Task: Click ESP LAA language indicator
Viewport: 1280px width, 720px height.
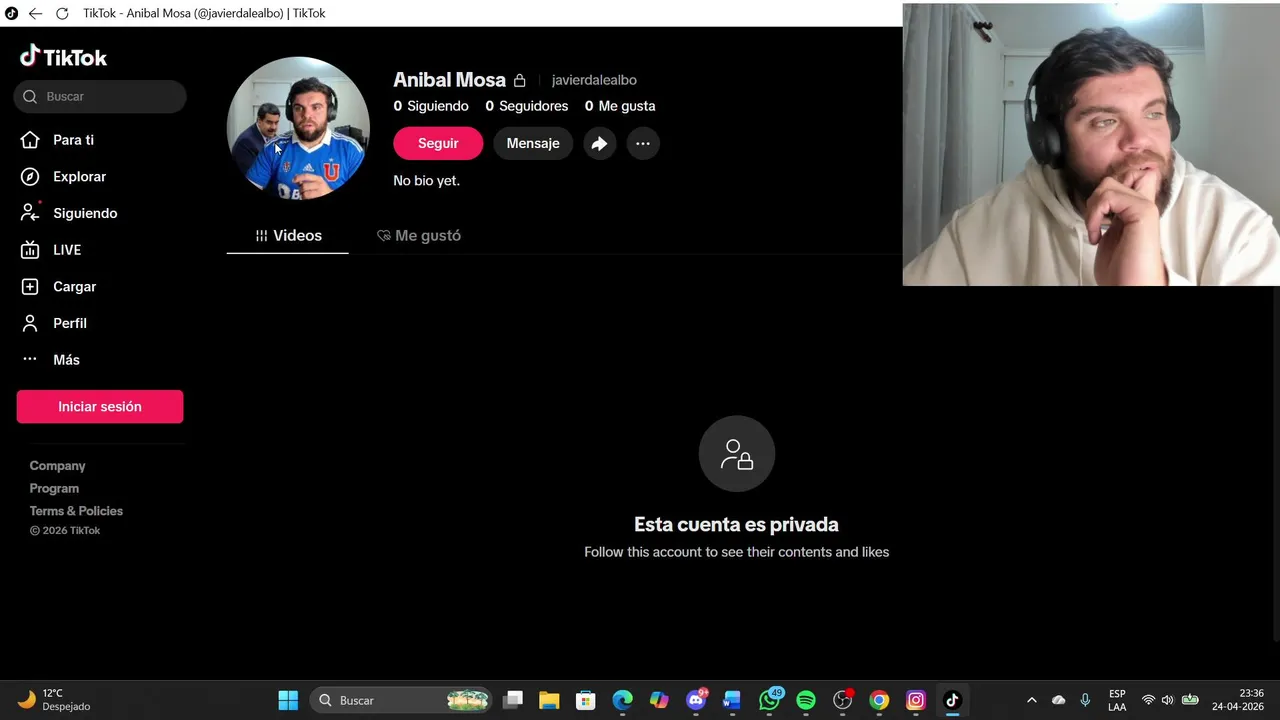Action: [x=1117, y=700]
